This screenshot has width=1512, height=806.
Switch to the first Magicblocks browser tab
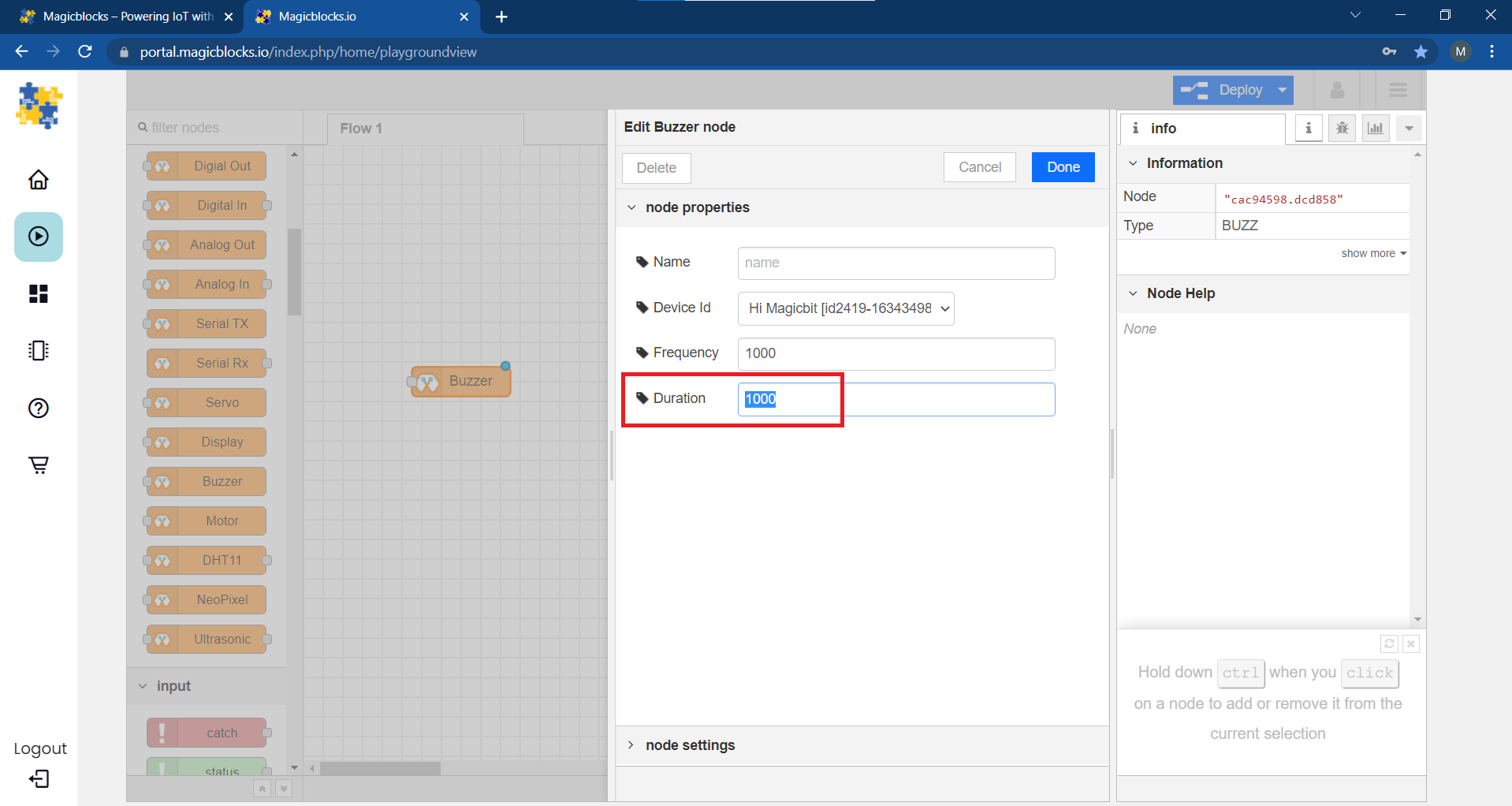[x=126, y=17]
